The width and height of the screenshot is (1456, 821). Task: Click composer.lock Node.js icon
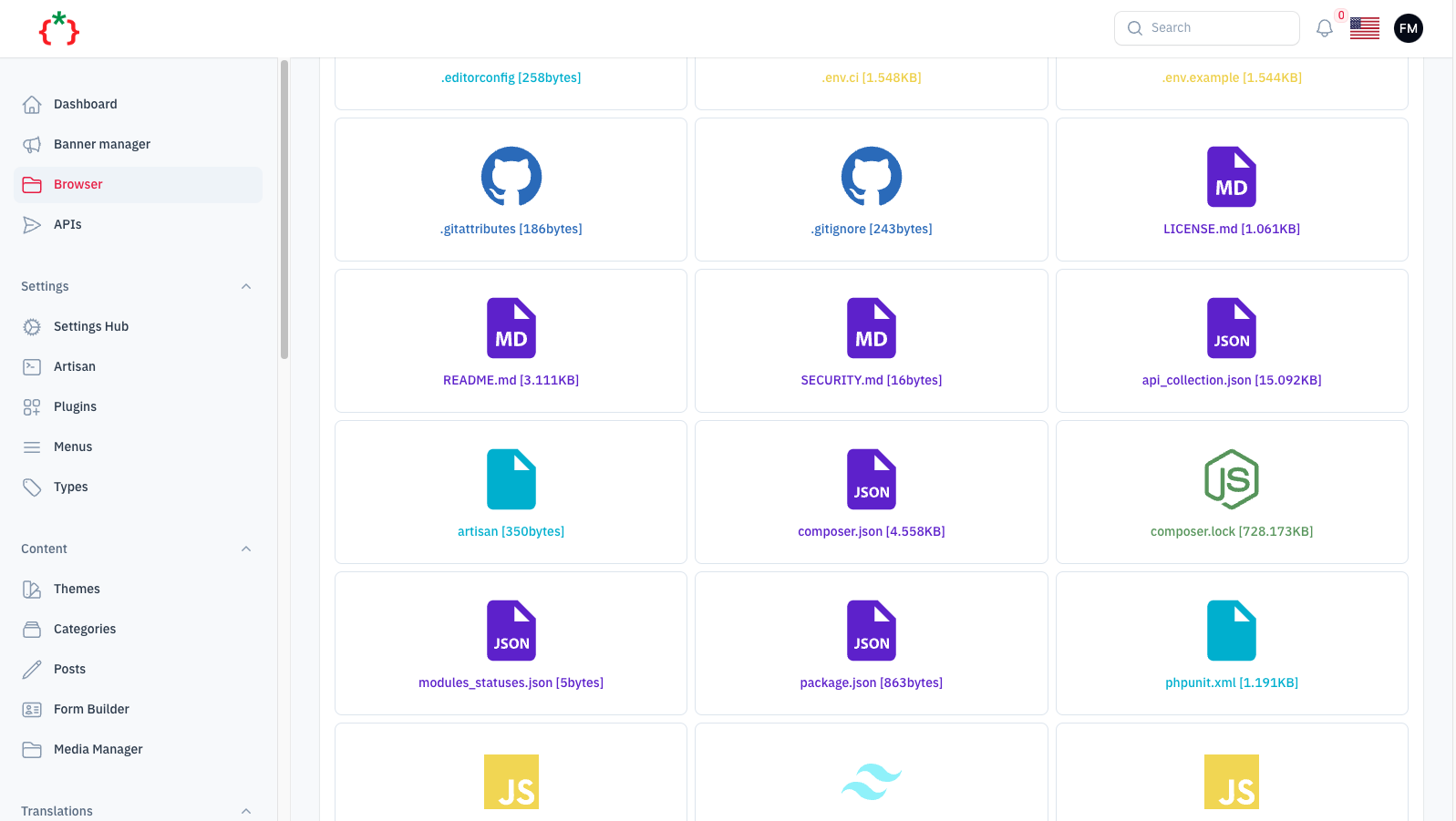1232,479
